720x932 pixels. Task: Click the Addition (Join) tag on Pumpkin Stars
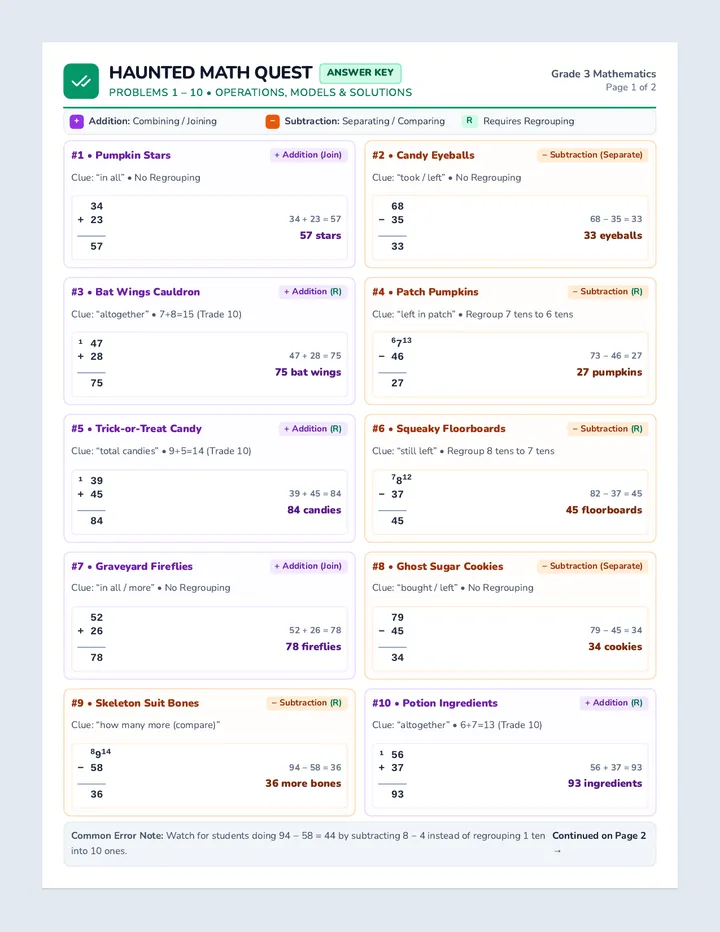308,155
